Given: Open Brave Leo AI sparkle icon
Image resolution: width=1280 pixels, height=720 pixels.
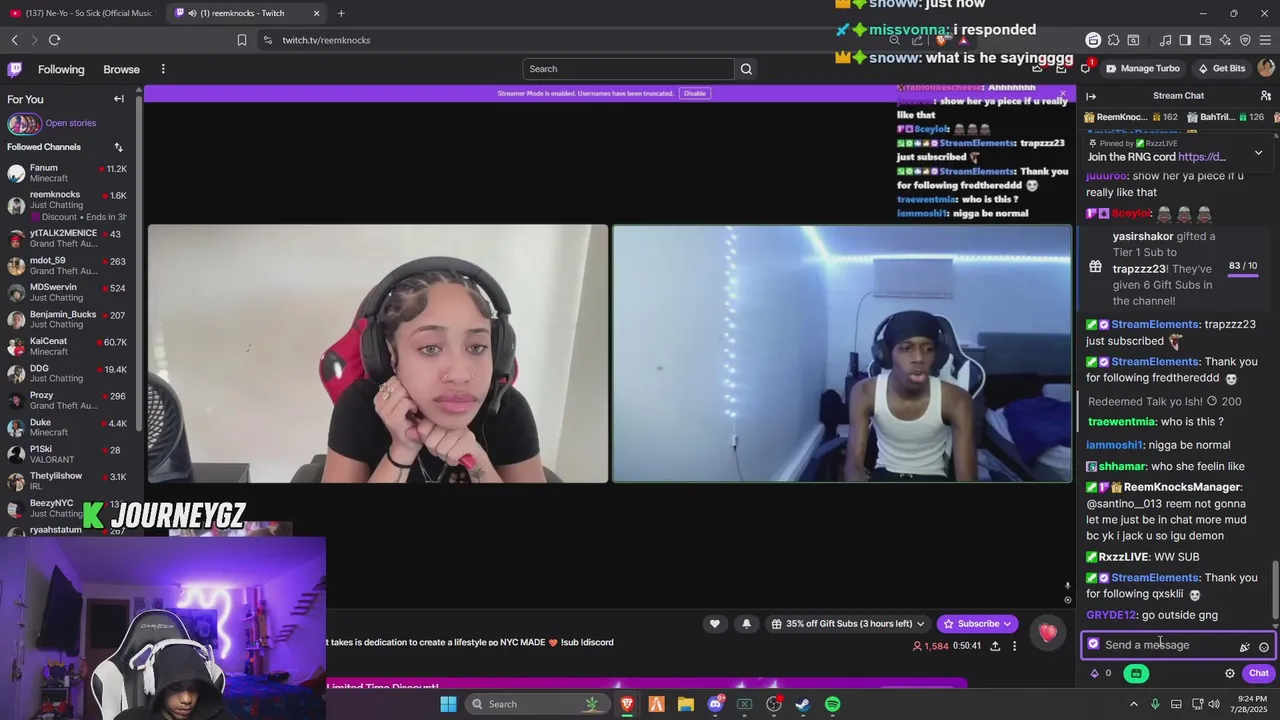Looking at the screenshot, I should [1225, 40].
